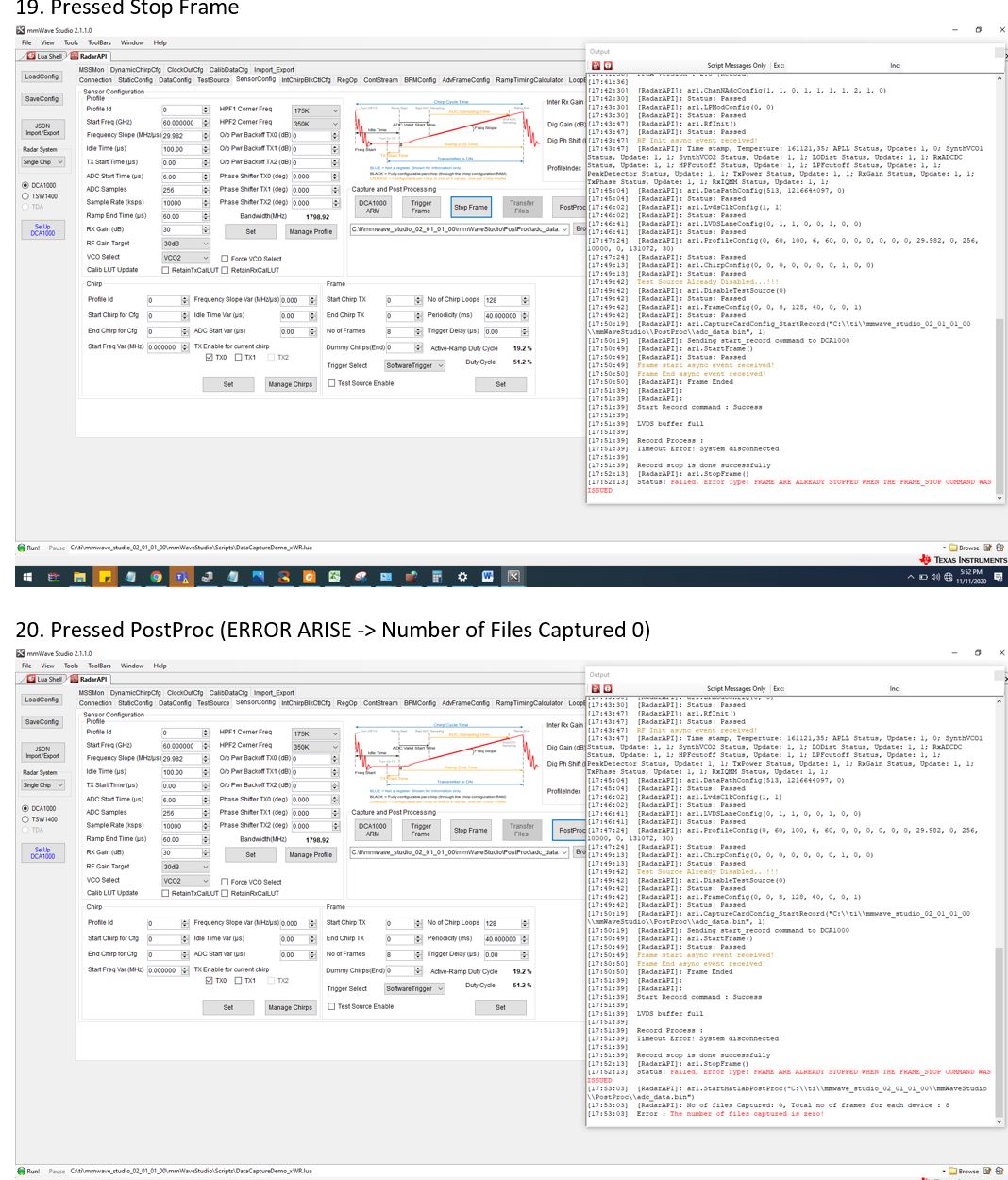This screenshot has width=1008, height=1180.
Task: Click the mmWave Studio title icon in step 20 window
Action: pos(21,653)
